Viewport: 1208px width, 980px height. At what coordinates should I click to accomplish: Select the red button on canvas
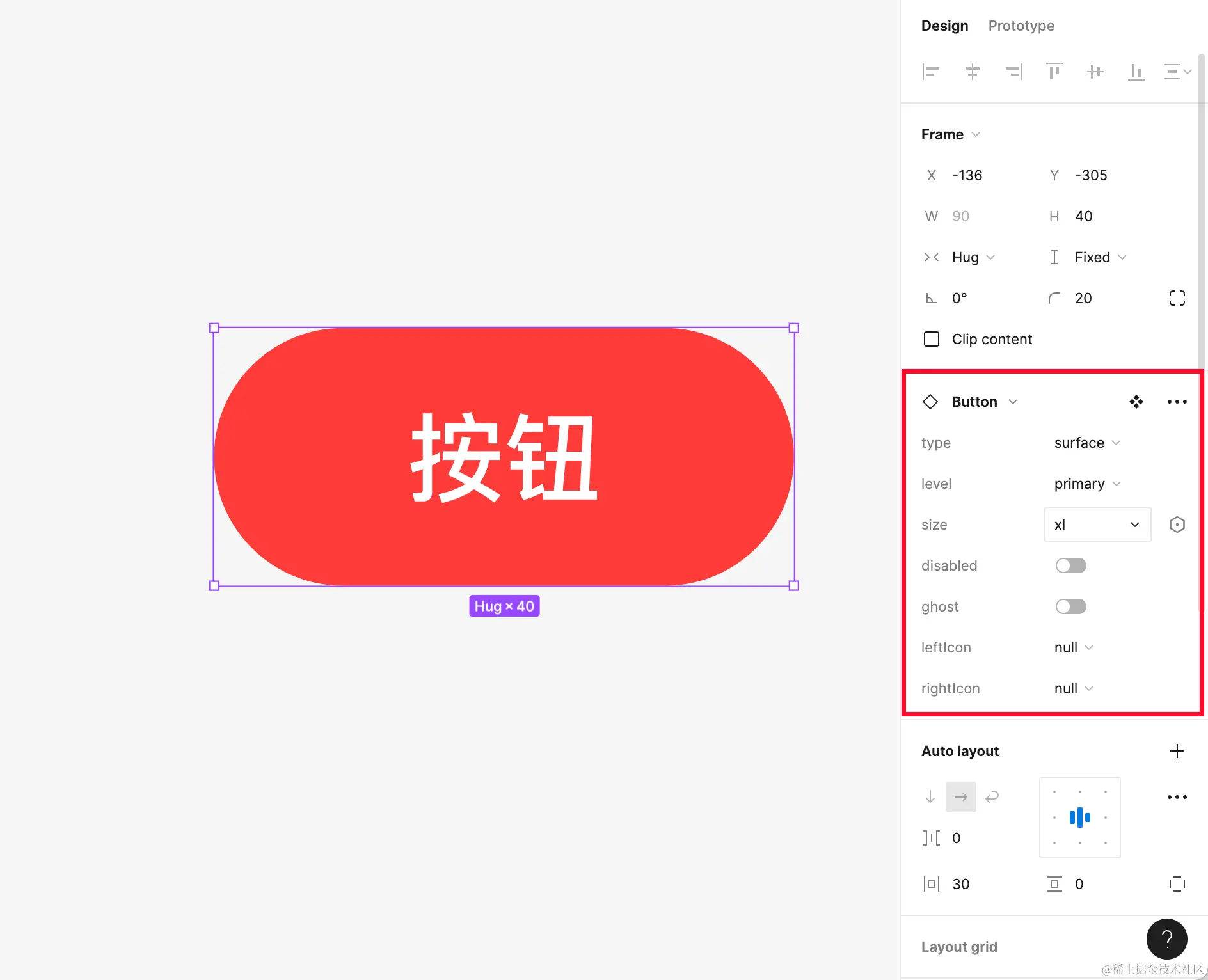[504, 457]
